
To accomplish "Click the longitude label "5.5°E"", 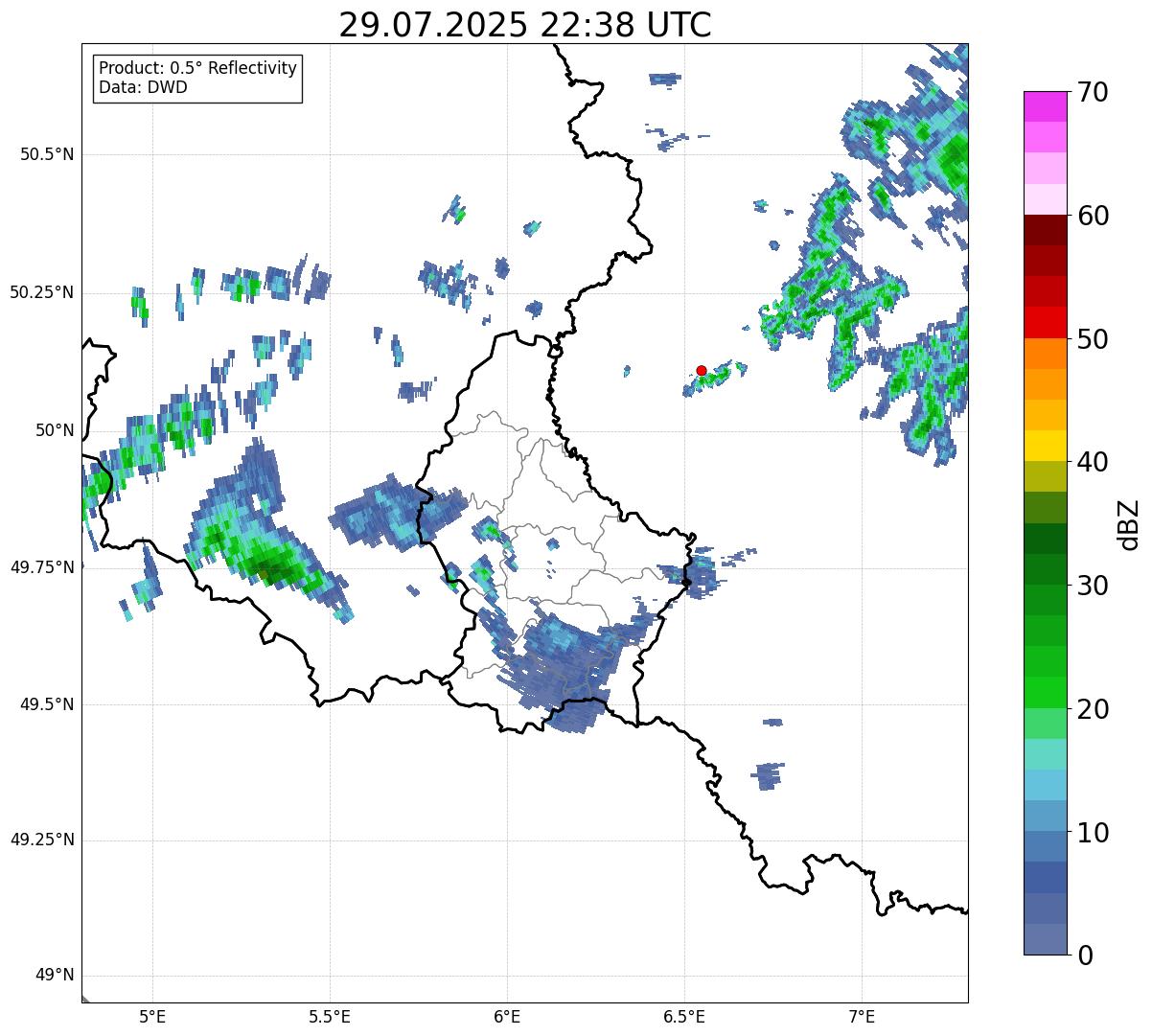I will [x=330, y=1016].
